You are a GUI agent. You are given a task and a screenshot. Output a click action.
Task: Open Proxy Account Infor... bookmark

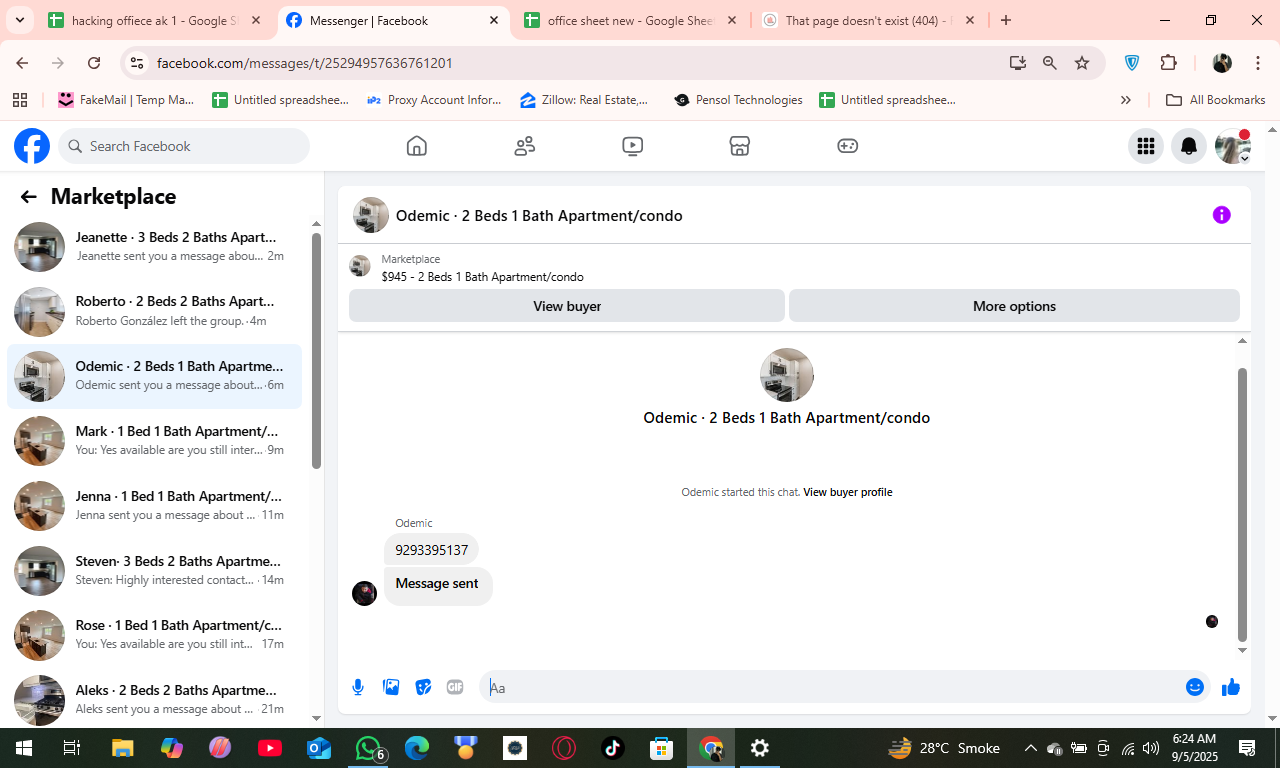(x=435, y=100)
